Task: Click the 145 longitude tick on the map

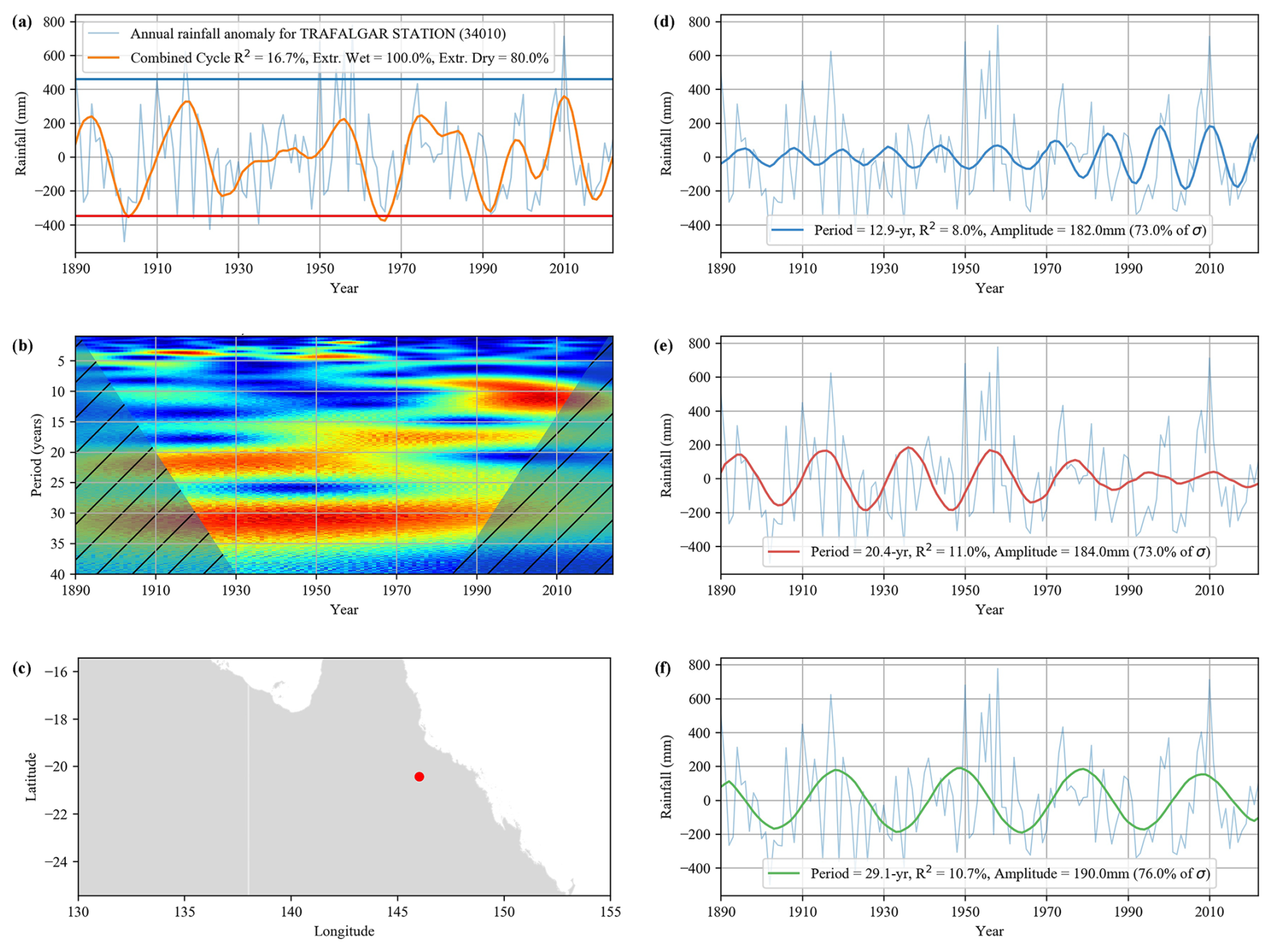Action: point(397,912)
